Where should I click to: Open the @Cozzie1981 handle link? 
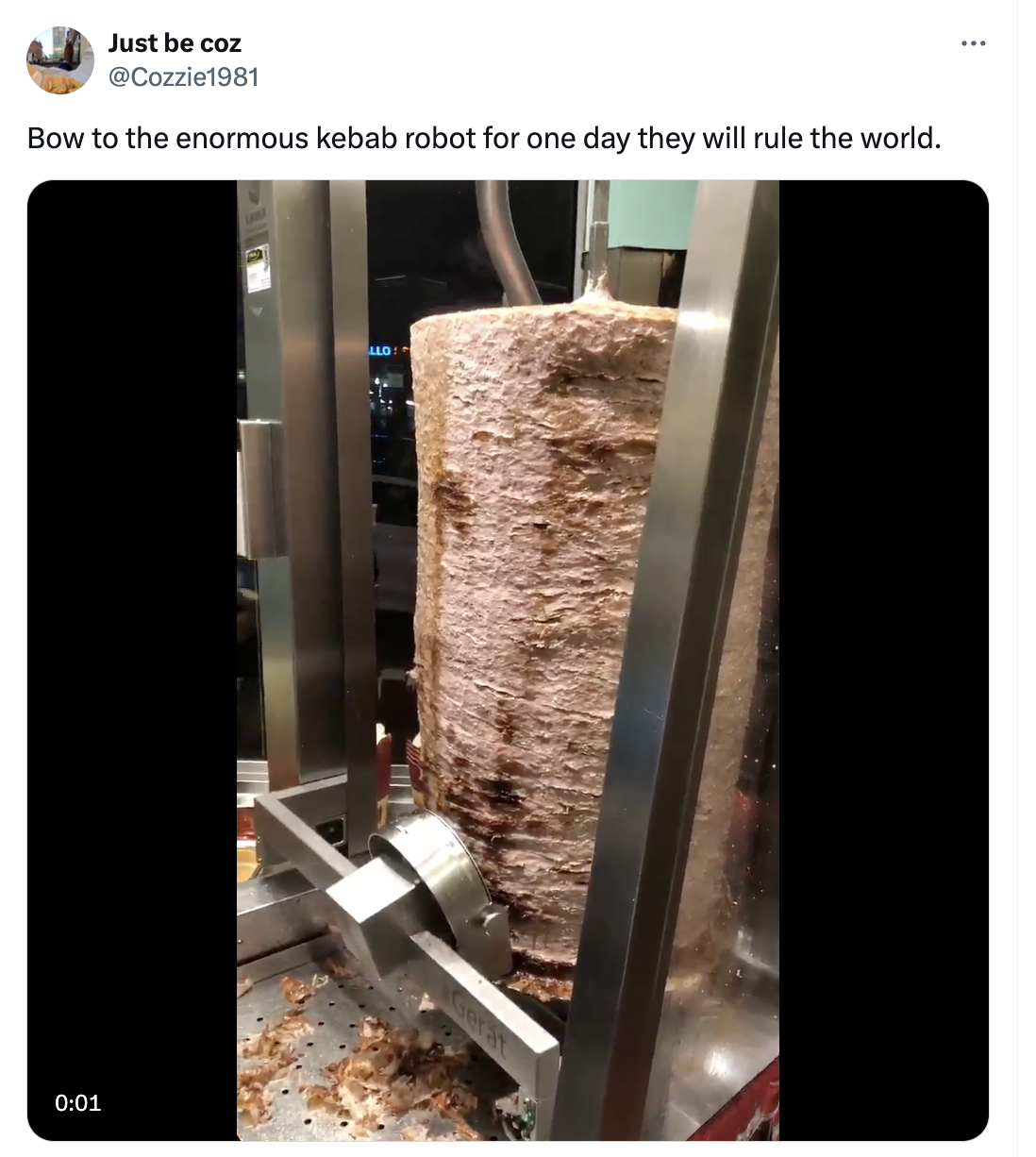[184, 76]
